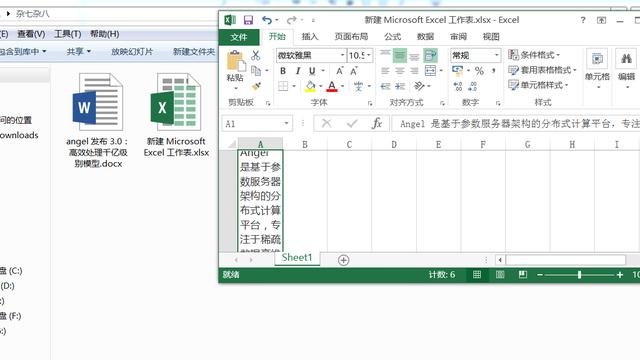Expand 套用表格格式 dropdown
This screenshot has width=640, height=360.
pos(542,70)
